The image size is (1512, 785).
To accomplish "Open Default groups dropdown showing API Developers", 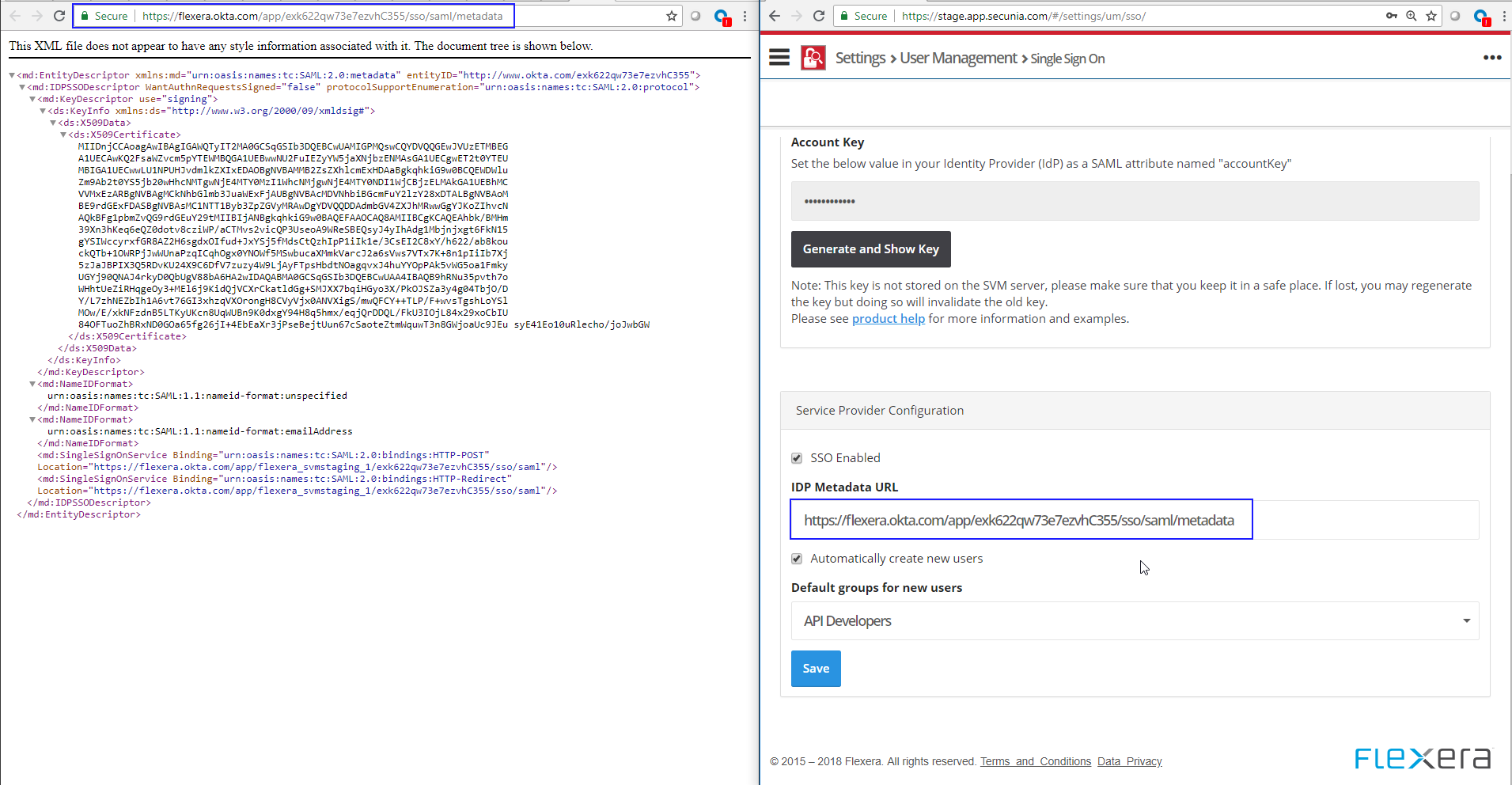I will (x=1135, y=621).
